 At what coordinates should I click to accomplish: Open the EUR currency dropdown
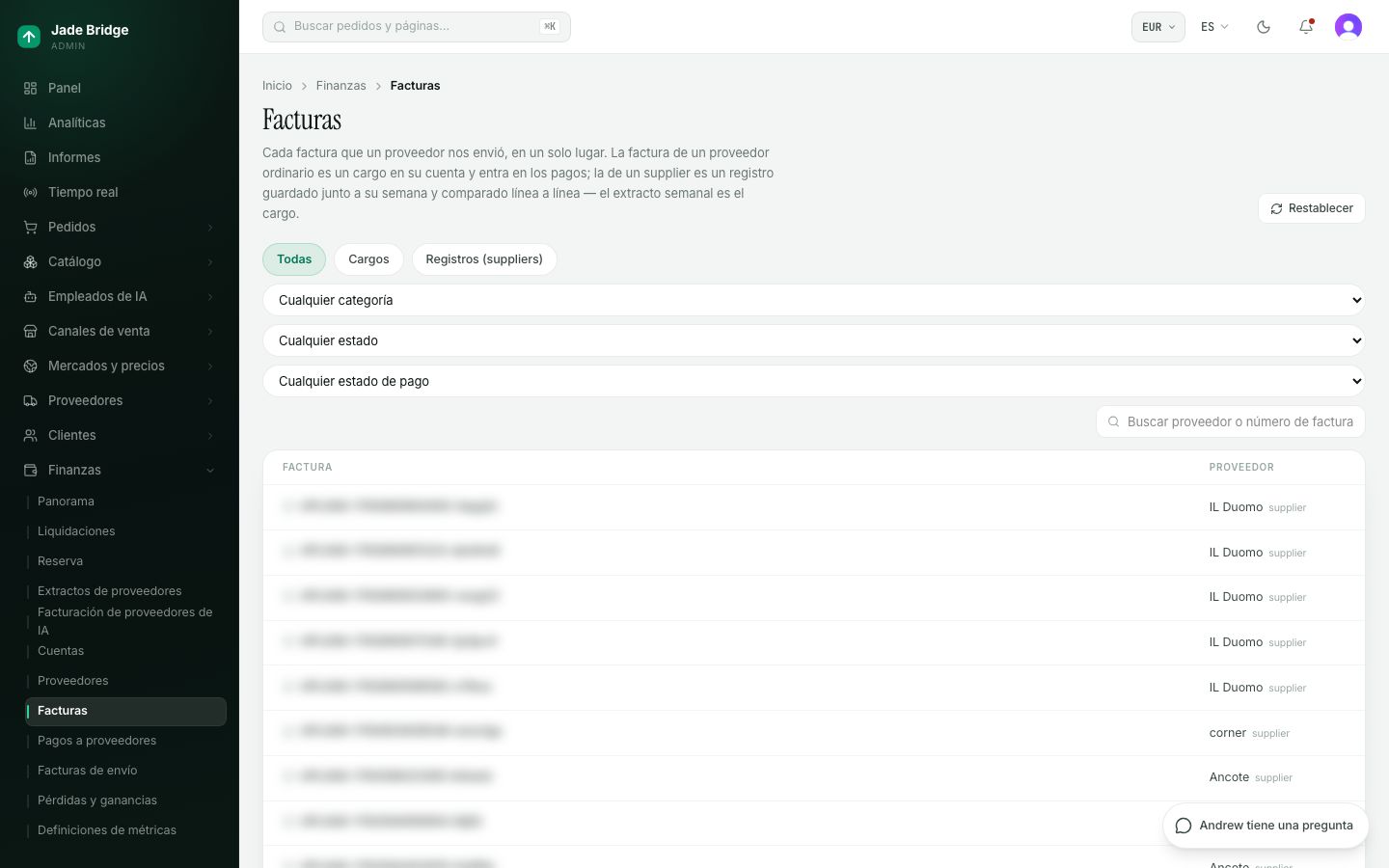point(1157,27)
